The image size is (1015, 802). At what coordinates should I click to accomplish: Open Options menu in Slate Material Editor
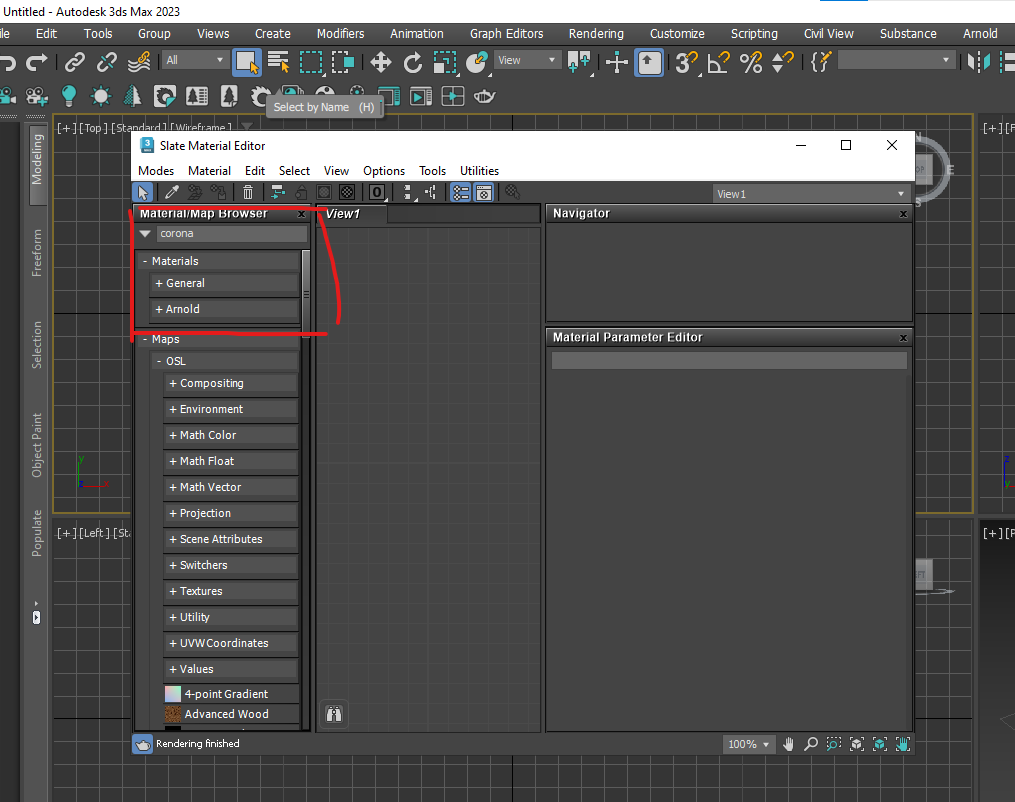tap(384, 171)
